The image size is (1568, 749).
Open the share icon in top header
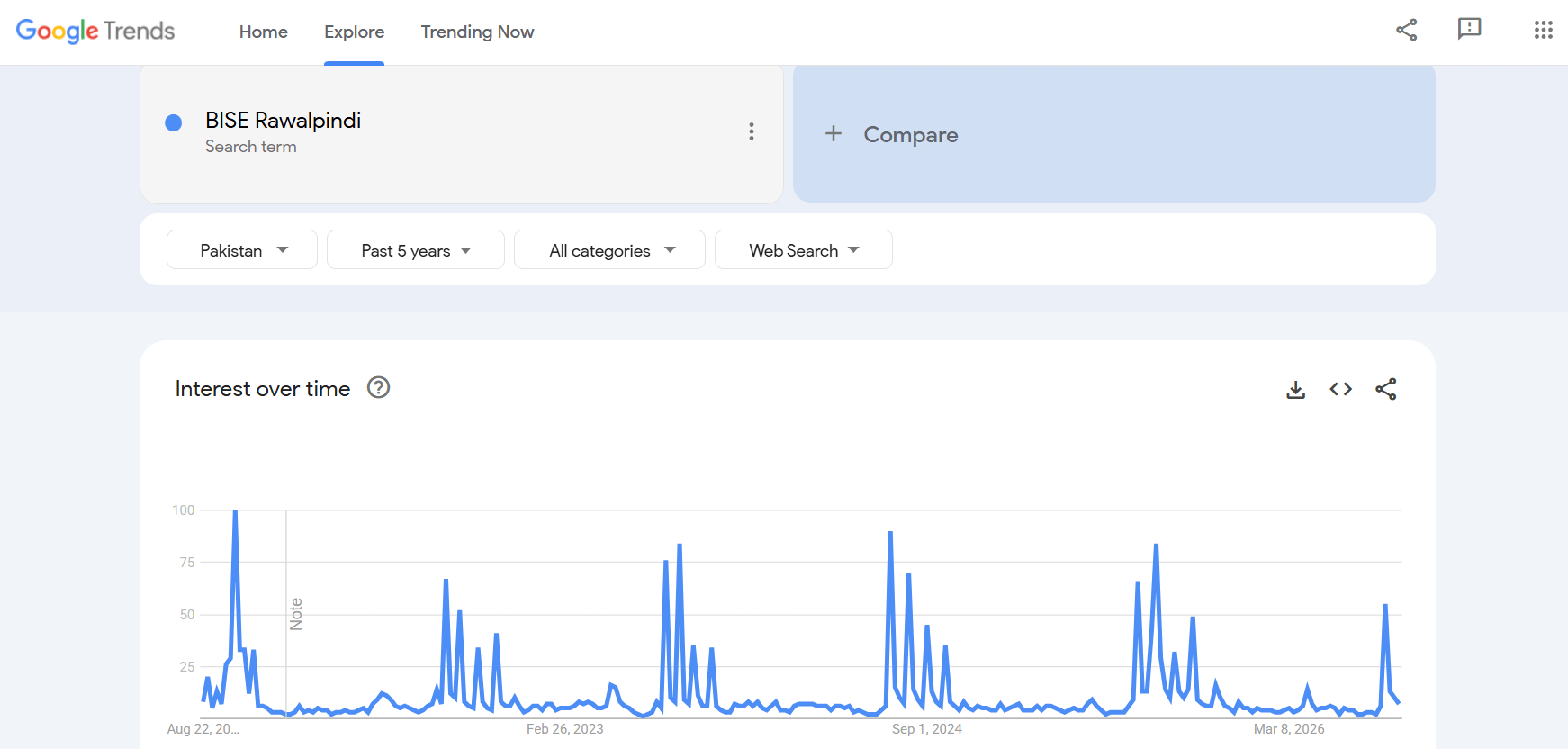click(x=1406, y=30)
